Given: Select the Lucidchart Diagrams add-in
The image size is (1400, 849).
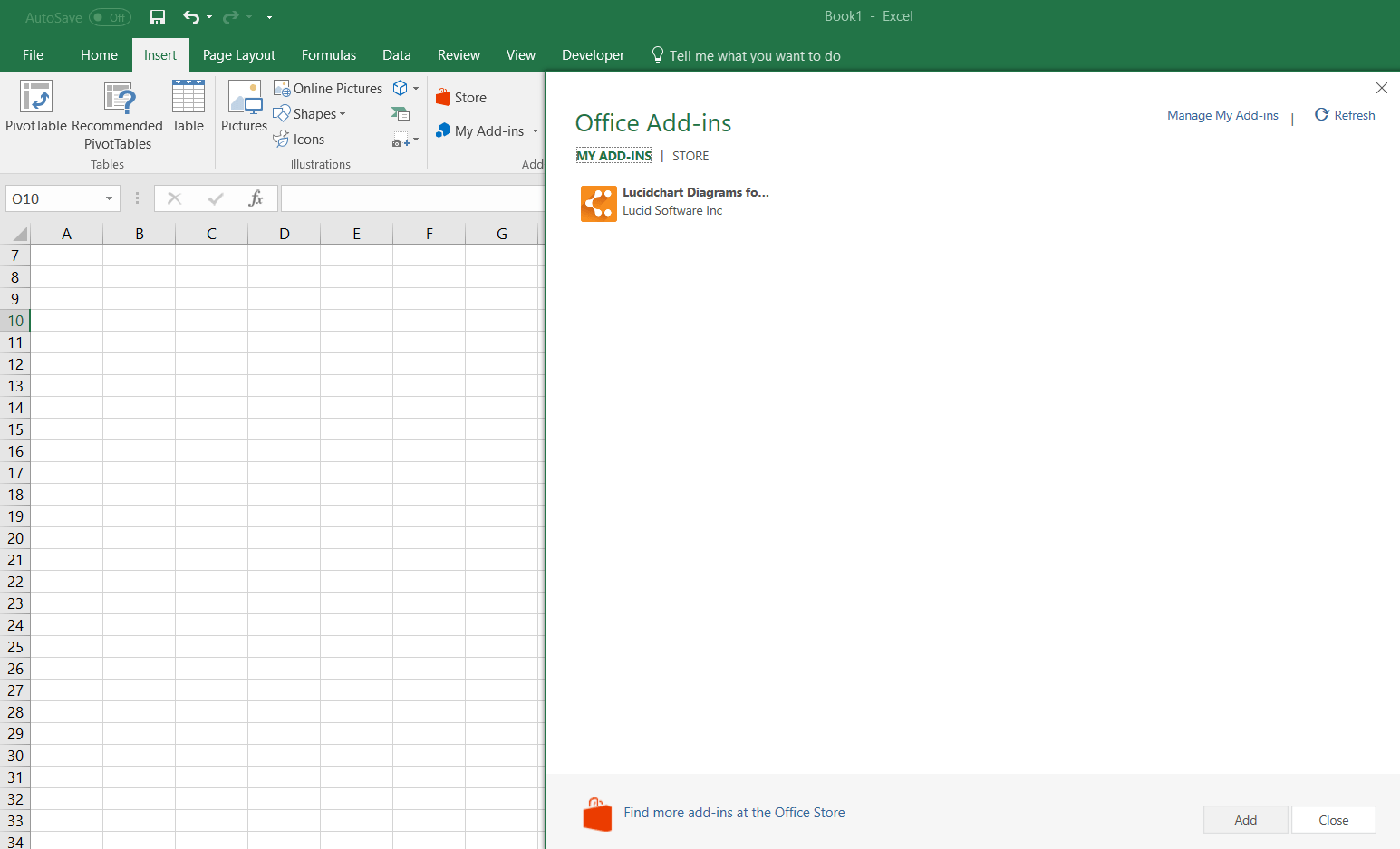Looking at the screenshot, I should (x=675, y=201).
